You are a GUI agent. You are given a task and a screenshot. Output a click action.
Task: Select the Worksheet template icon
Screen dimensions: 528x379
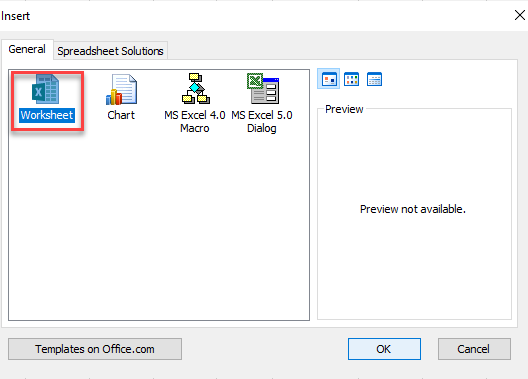(46, 90)
